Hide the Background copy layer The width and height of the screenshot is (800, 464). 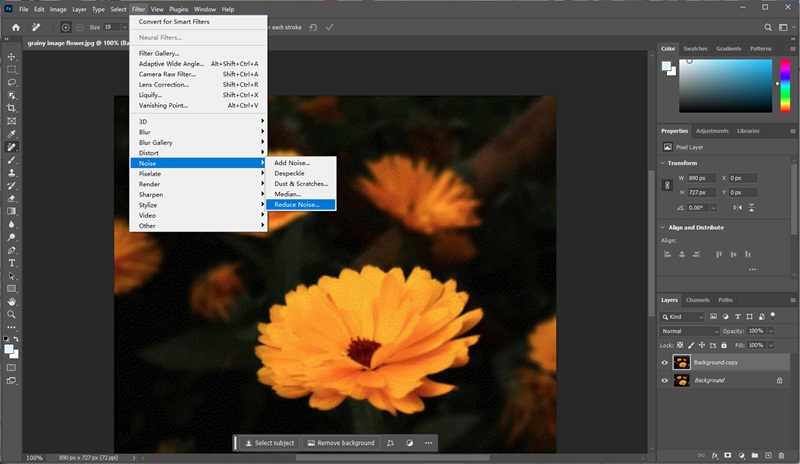[665, 363]
